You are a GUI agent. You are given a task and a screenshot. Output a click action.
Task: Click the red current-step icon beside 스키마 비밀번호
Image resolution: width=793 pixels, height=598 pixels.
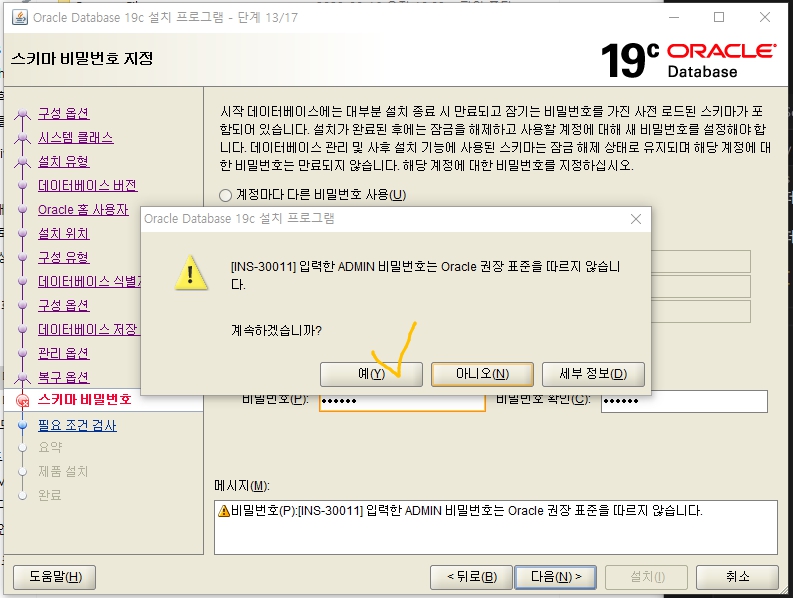click(22, 401)
